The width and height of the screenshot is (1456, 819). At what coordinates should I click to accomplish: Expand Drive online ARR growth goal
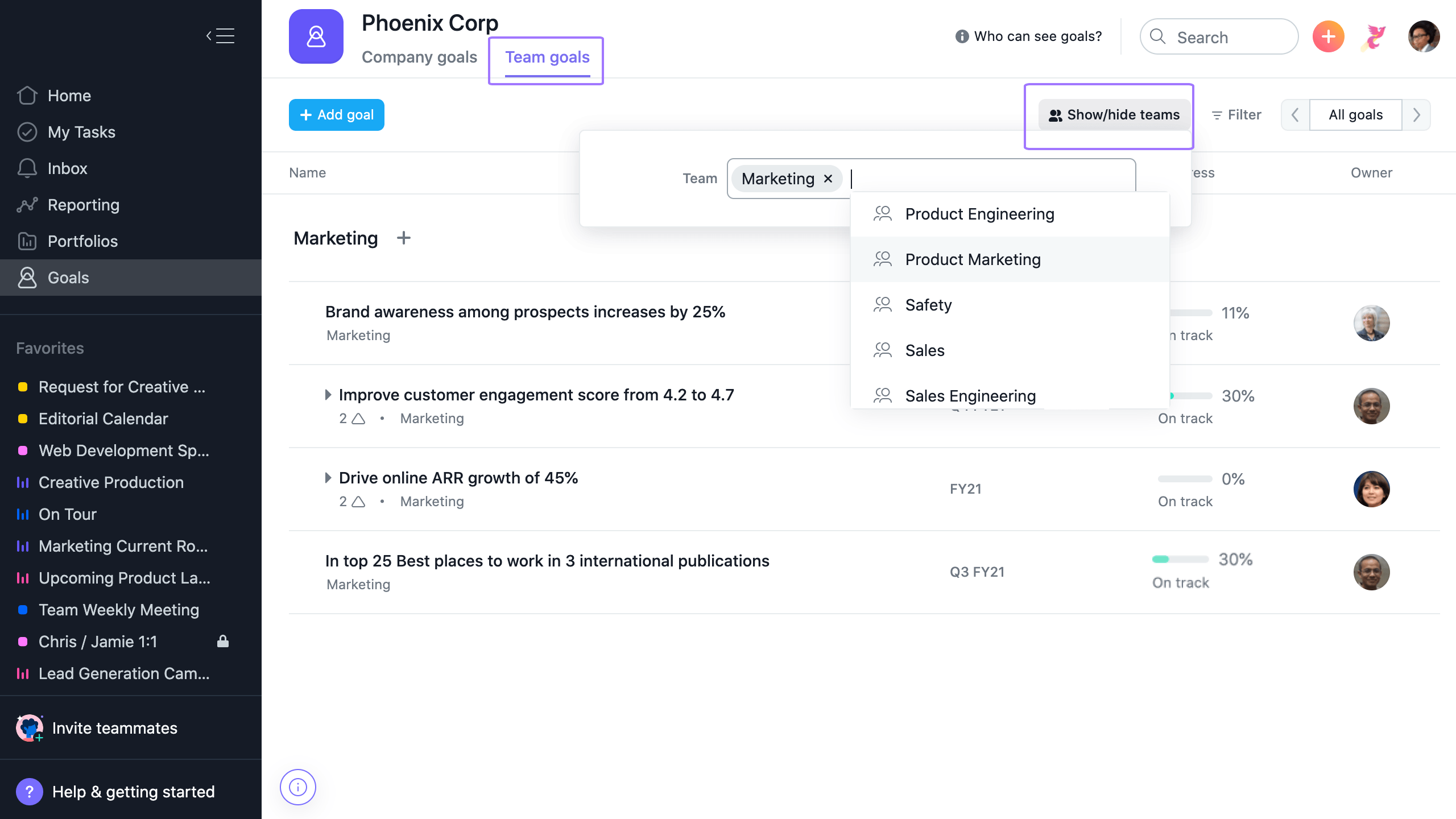click(x=328, y=478)
